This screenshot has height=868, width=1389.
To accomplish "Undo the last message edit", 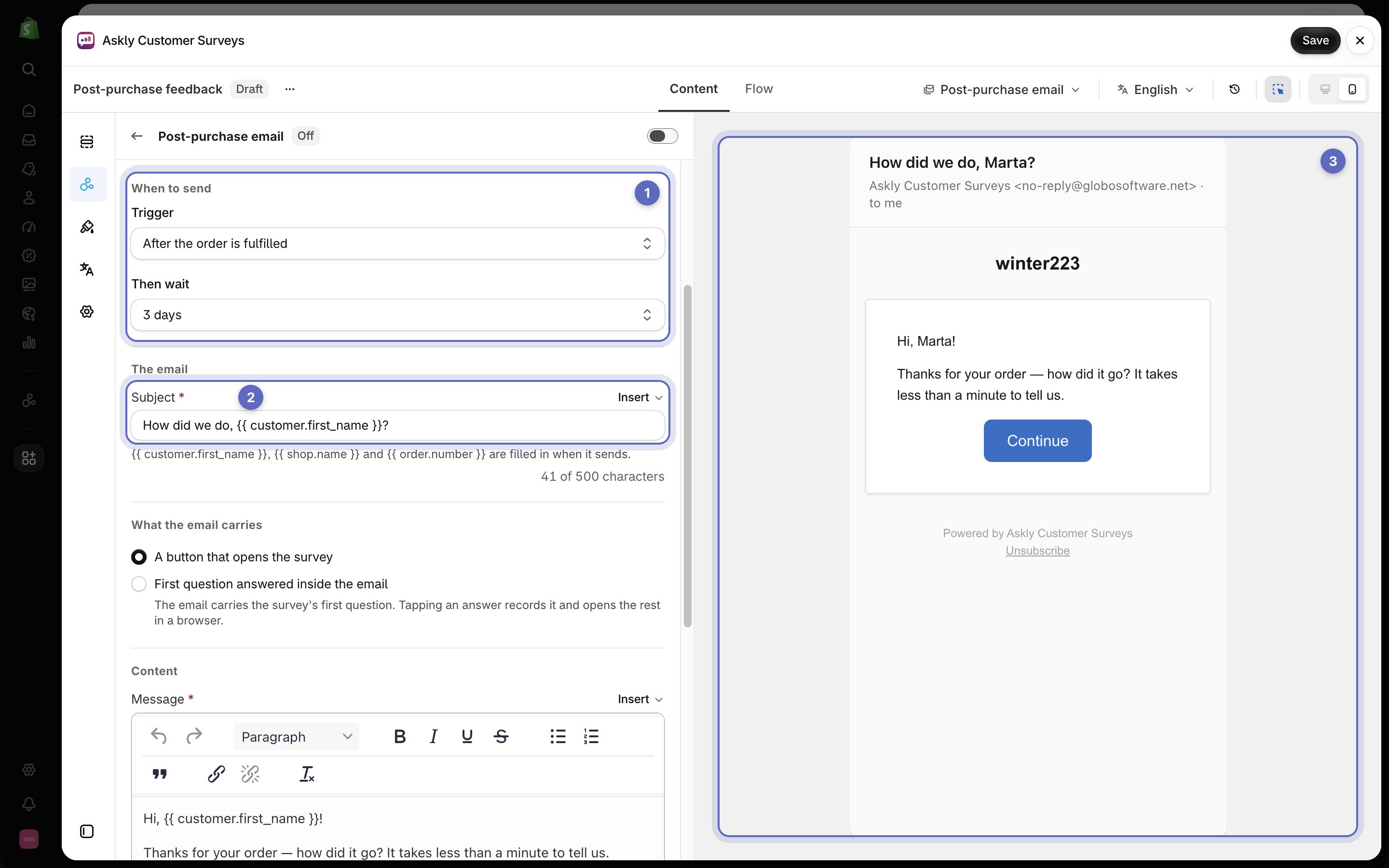I will point(158,736).
